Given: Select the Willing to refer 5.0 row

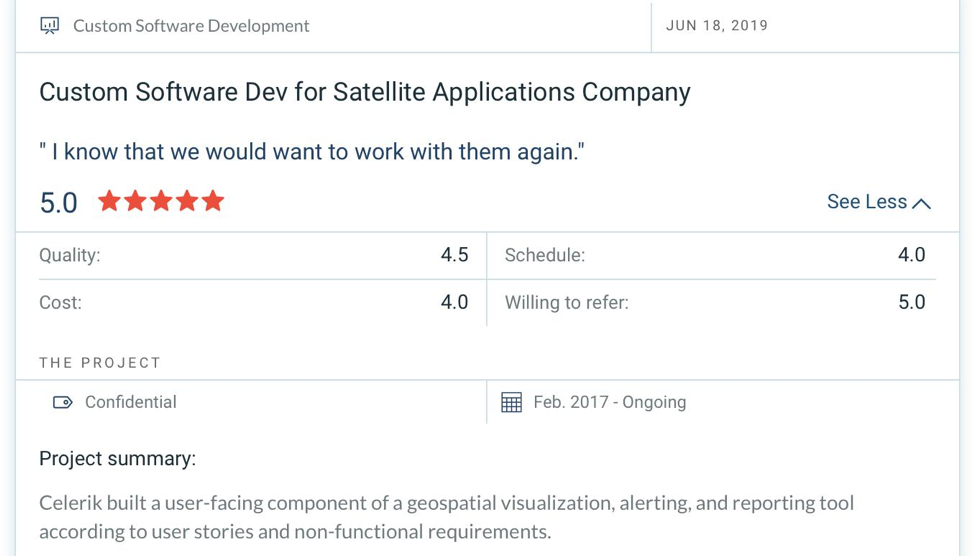Looking at the screenshot, I should coord(715,303).
